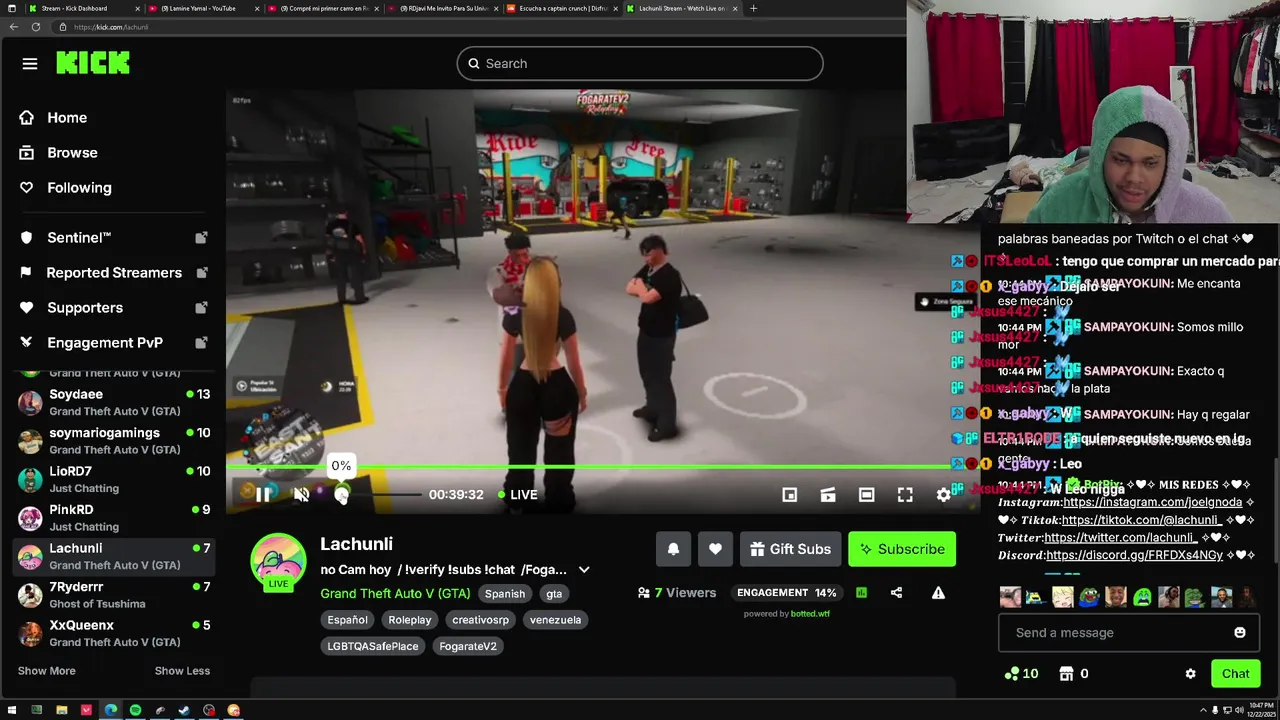The image size is (1280, 720).
Task: Pause the live stream video
Action: point(262,494)
